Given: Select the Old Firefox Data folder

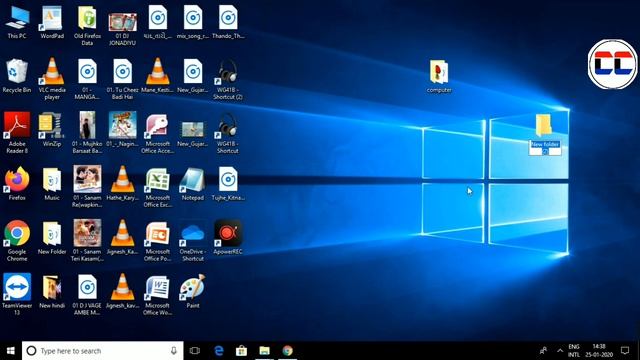Looking at the screenshot, I should 87,25.
